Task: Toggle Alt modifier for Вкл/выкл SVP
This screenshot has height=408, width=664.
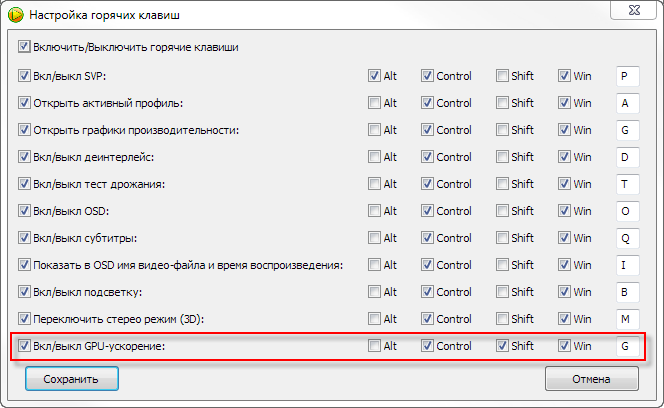Action: 374,76
